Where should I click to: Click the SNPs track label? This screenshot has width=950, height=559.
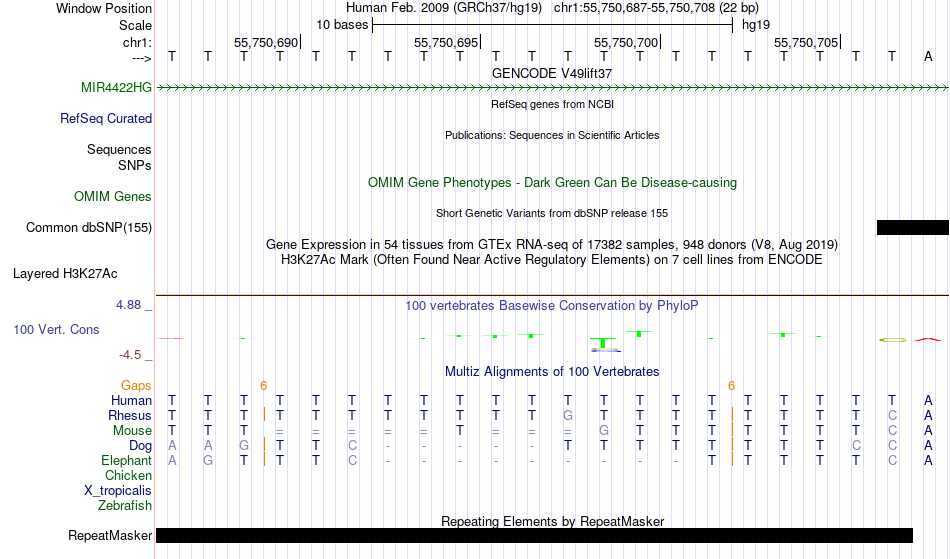pyautogui.click(x=135, y=165)
